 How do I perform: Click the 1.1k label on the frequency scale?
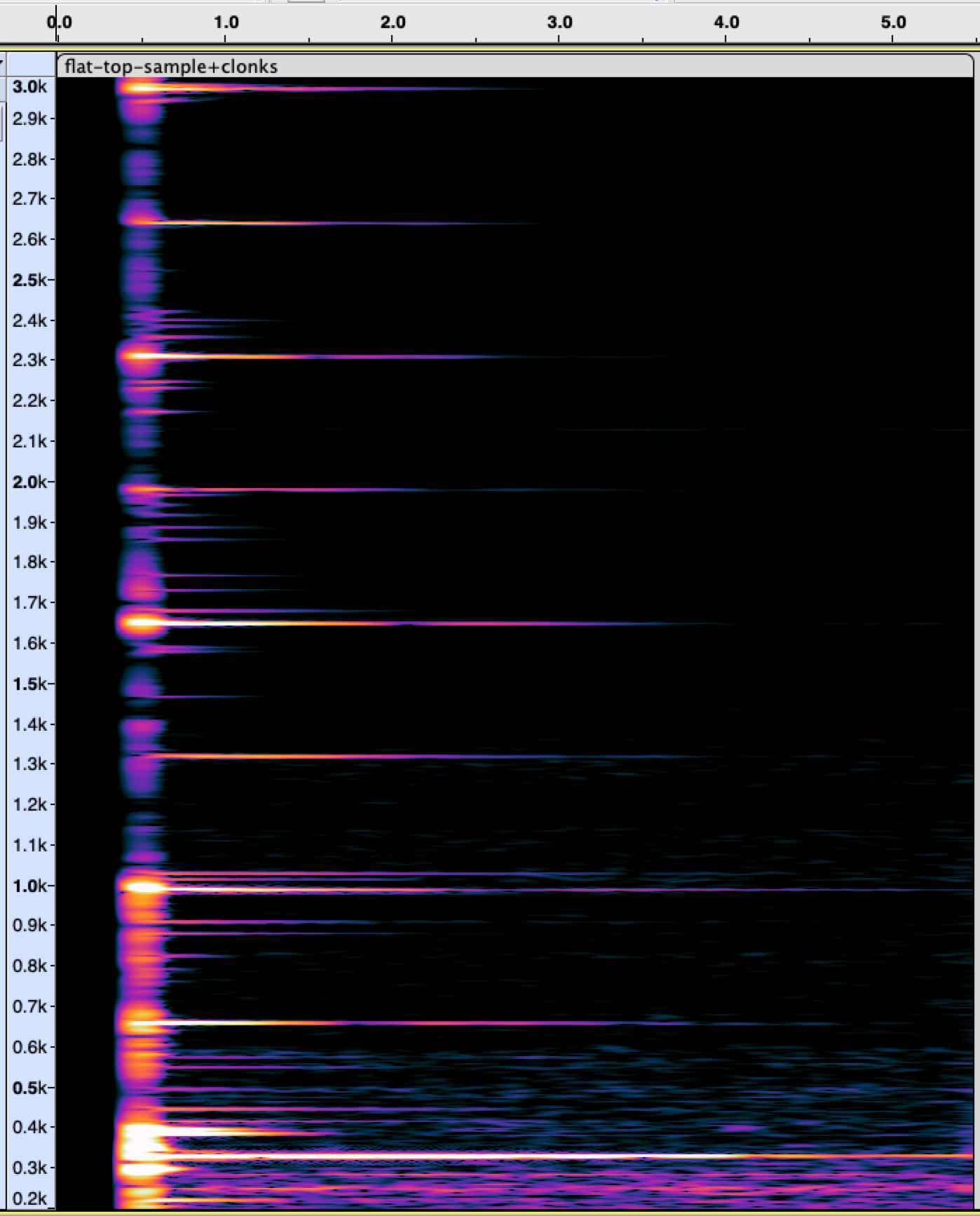29,845
